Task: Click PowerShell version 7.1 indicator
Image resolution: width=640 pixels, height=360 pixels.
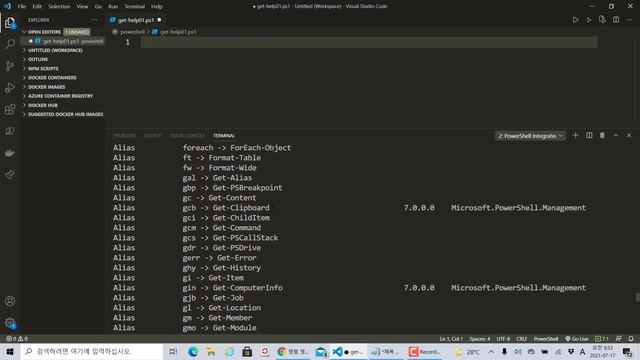Action: pyautogui.click(x=602, y=339)
